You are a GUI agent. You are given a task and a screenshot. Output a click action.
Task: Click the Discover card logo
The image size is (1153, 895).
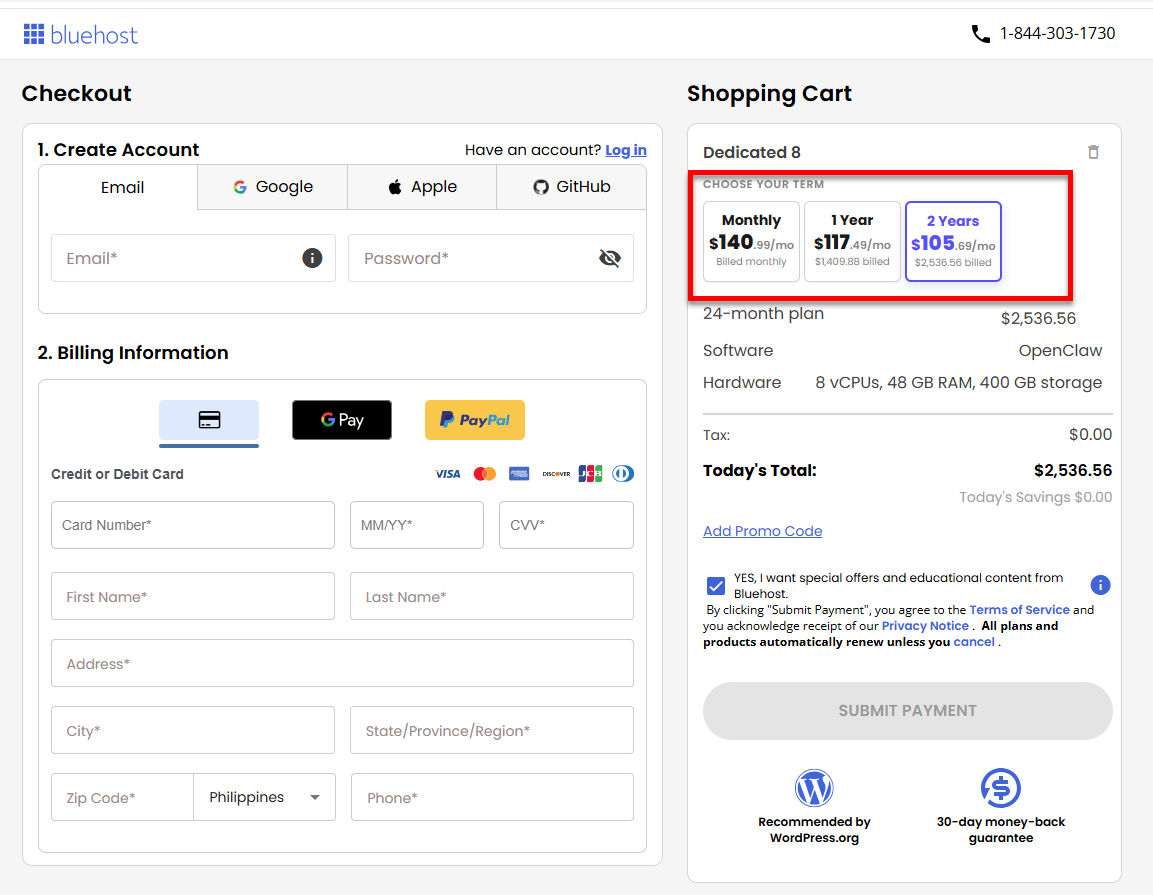[556, 474]
